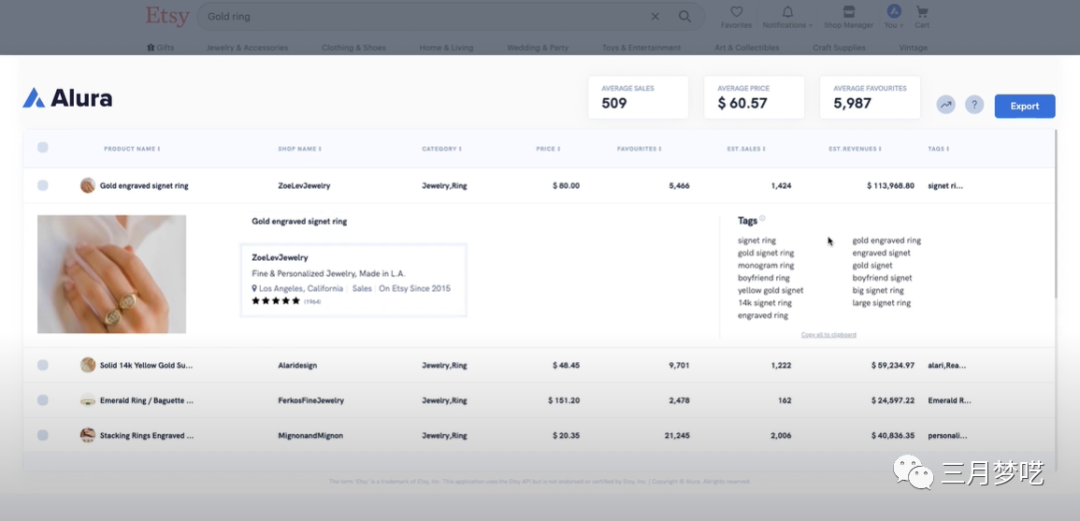Select the Emerald Ring / Baguette row checkbox
This screenshot has width=1080, height=521.
[43, 401]
